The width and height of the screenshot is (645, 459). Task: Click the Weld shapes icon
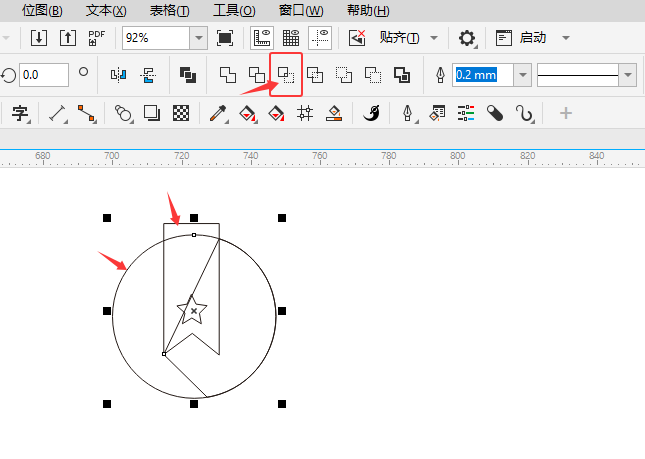pos(228,75)
